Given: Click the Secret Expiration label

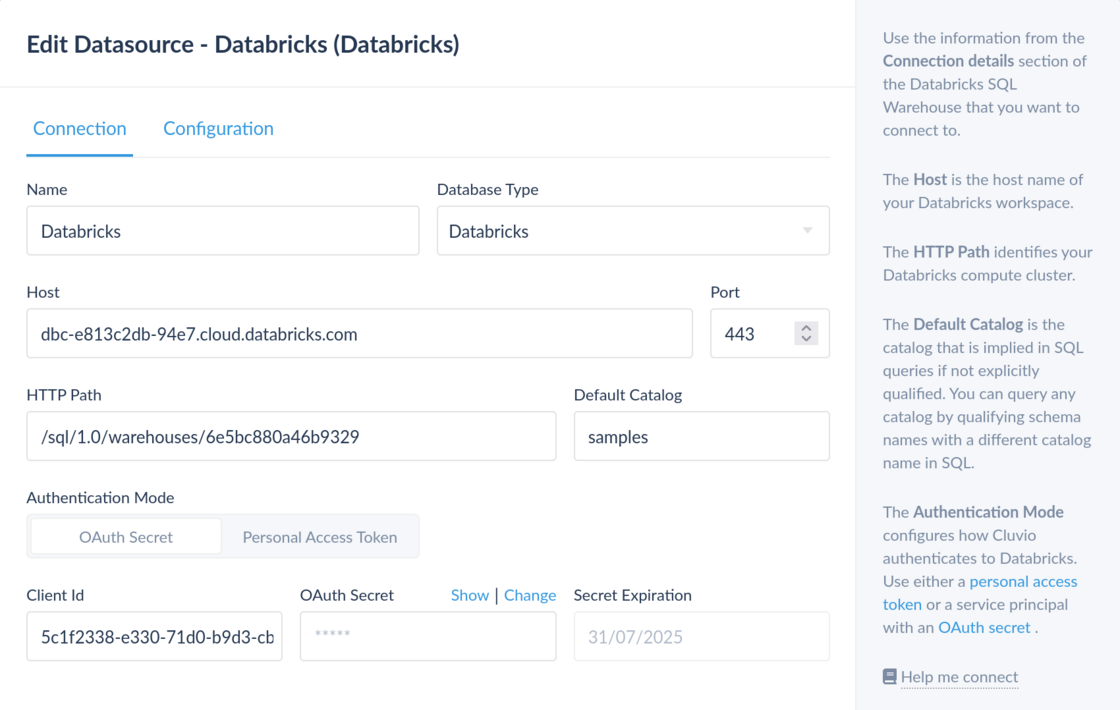Looking at the screenshot, I should (x=632, y=595).
